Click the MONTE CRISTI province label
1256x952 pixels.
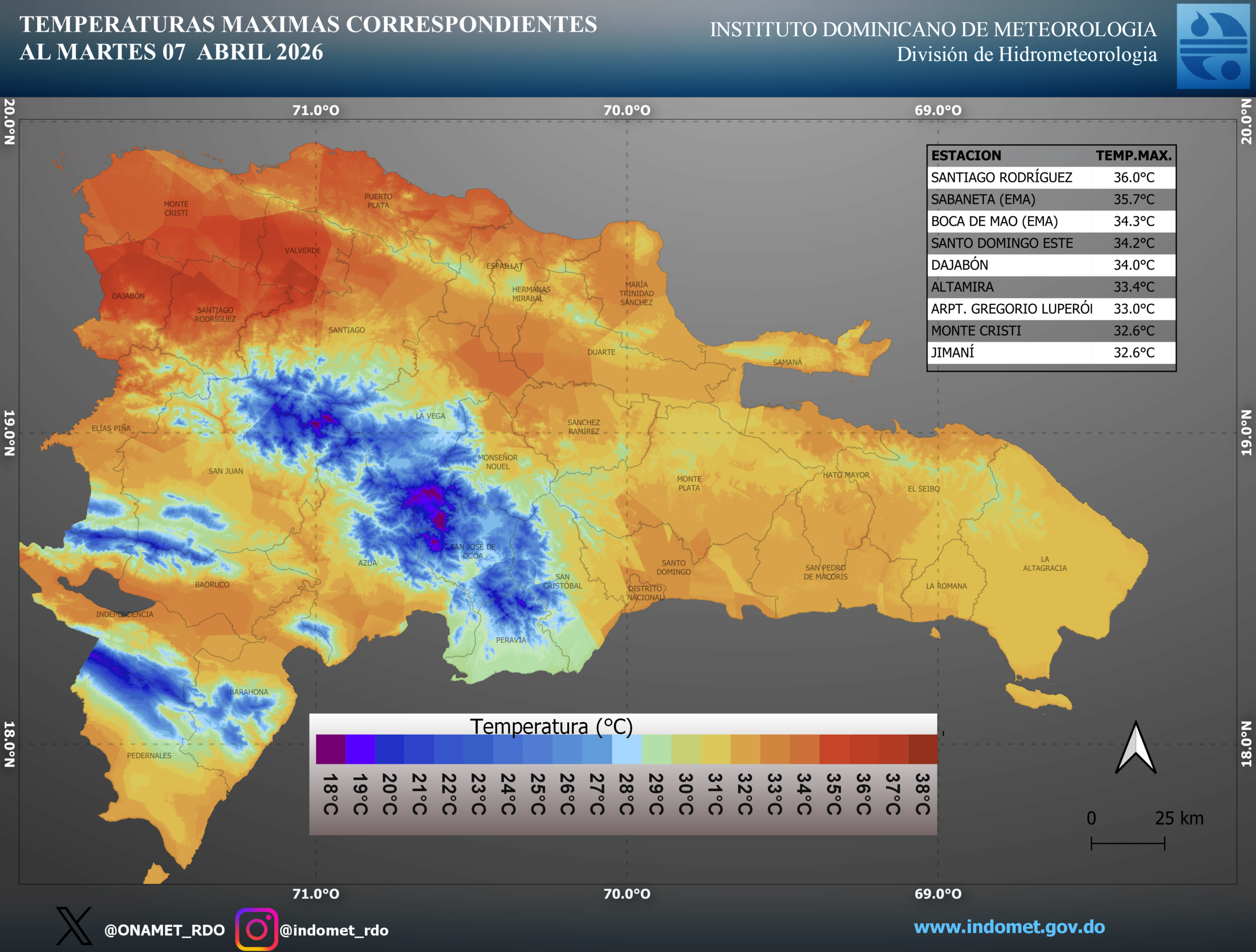(176, 209)
